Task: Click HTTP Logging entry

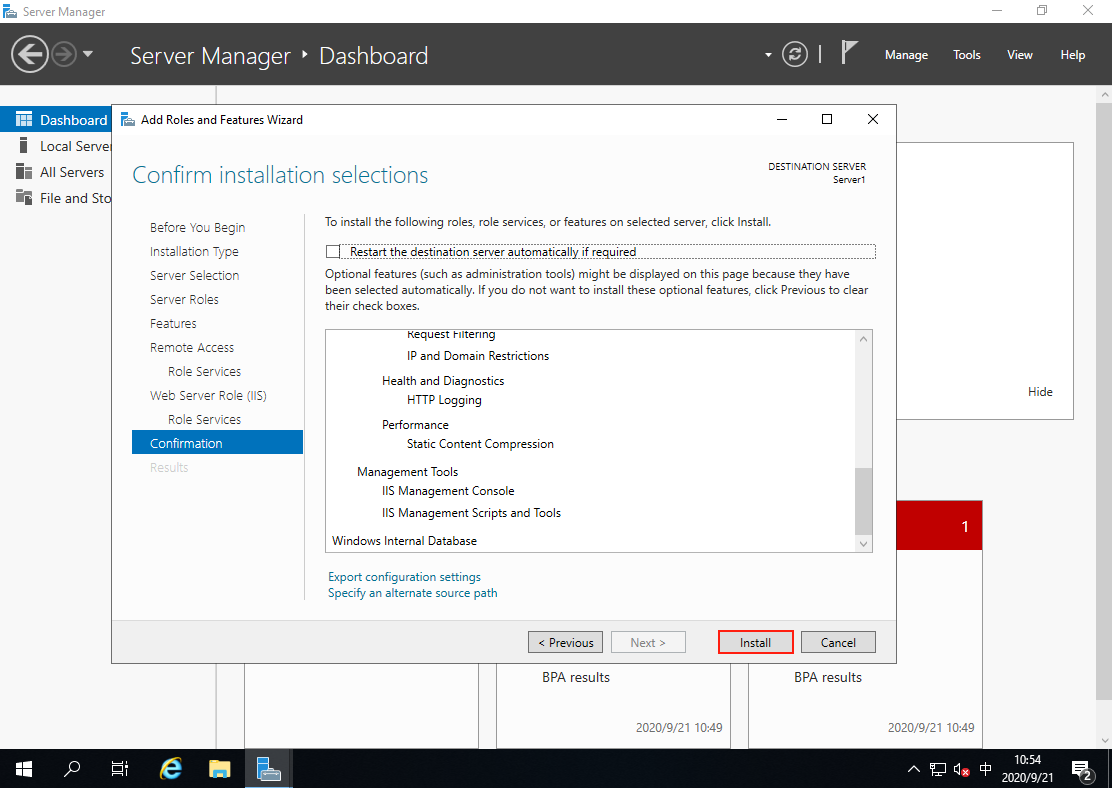Action: tap(444, 400)
